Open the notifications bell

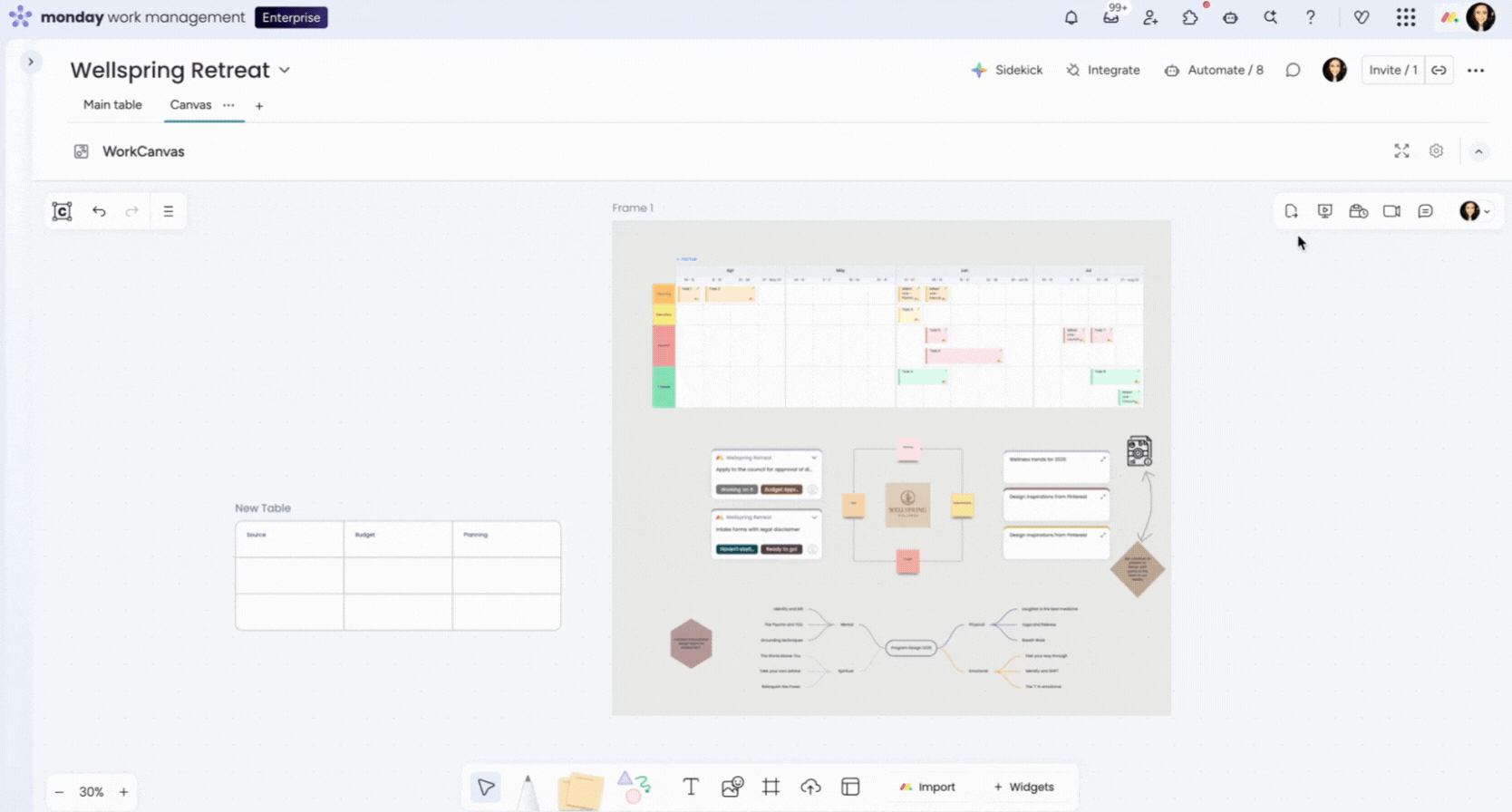[x=1071, y=17]
